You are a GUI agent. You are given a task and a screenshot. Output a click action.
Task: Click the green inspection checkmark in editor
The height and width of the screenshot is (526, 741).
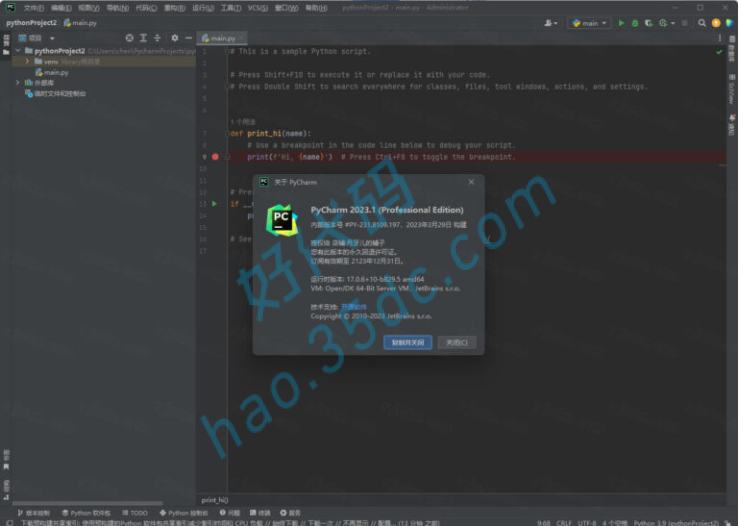click(719, 52)
